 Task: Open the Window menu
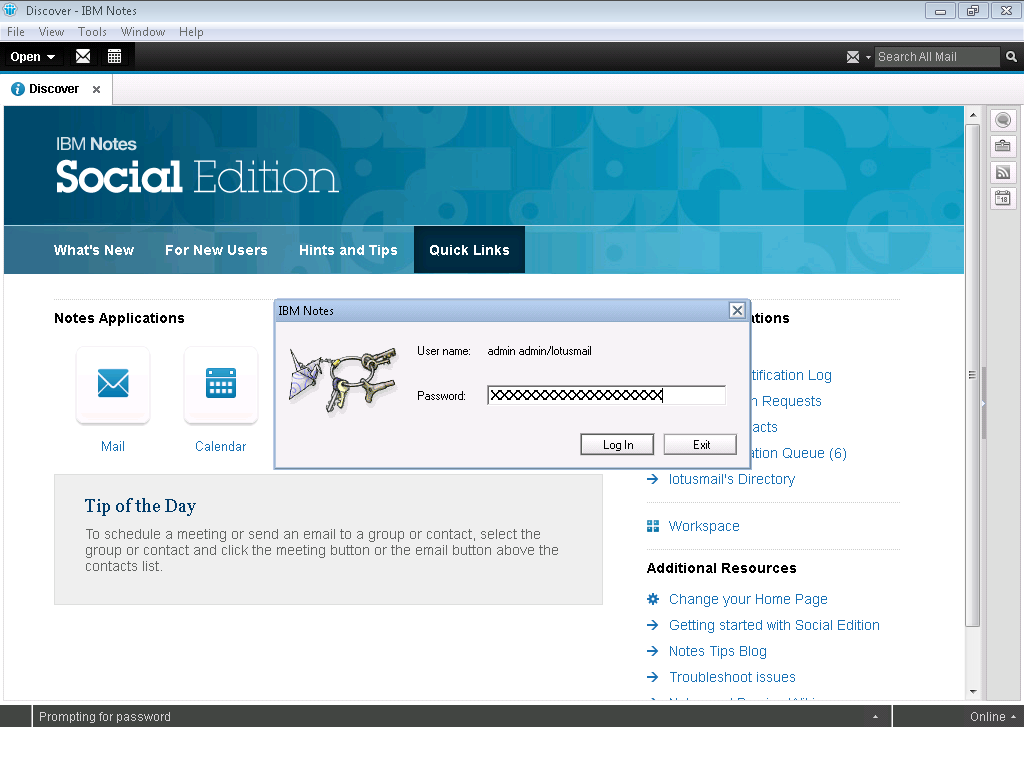click(x=143, y=32)
